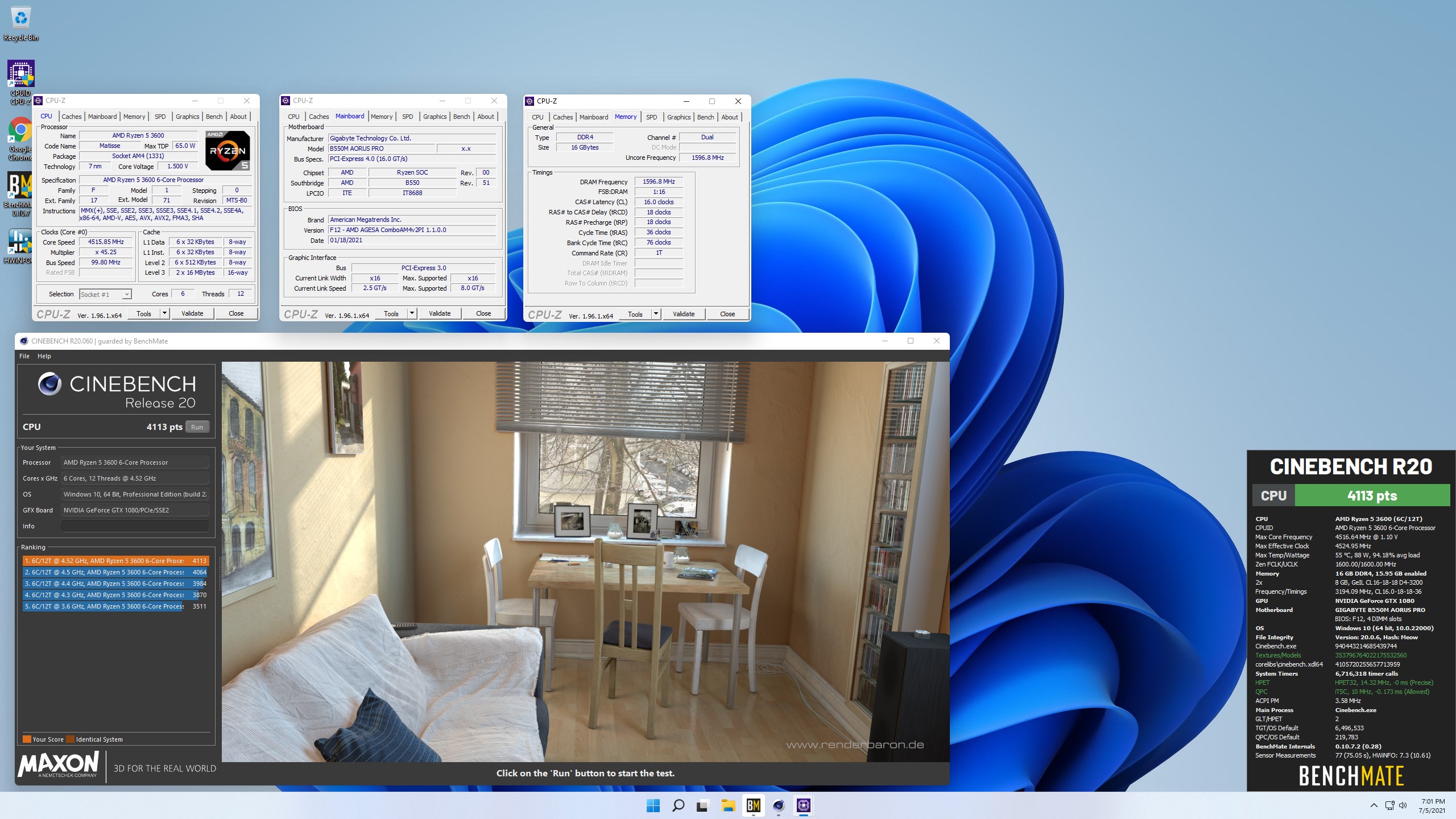Select ranking row 4 scoring 3870
The height and width of the screenshot is (819, 1456).
pos(115,595)
